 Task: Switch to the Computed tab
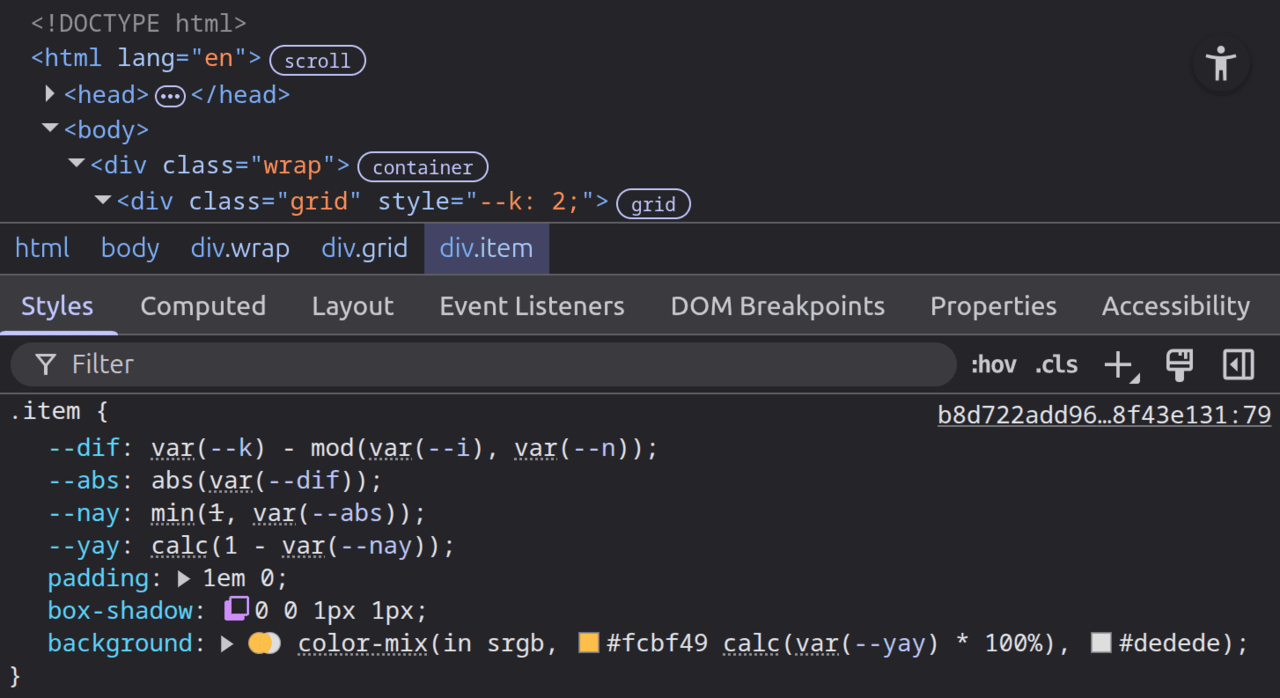coord(203,306)
